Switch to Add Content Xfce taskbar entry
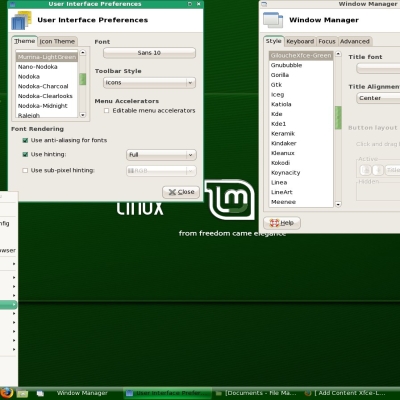 tap(347, 393)
